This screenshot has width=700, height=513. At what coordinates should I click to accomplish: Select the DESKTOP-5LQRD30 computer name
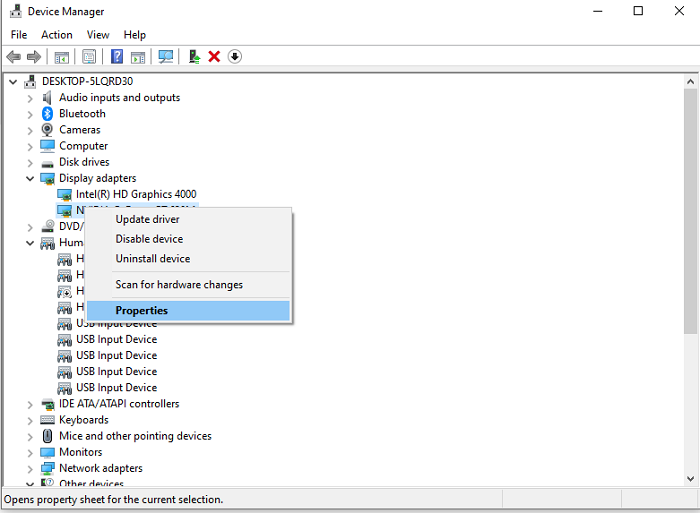click(x=88, y=81)
